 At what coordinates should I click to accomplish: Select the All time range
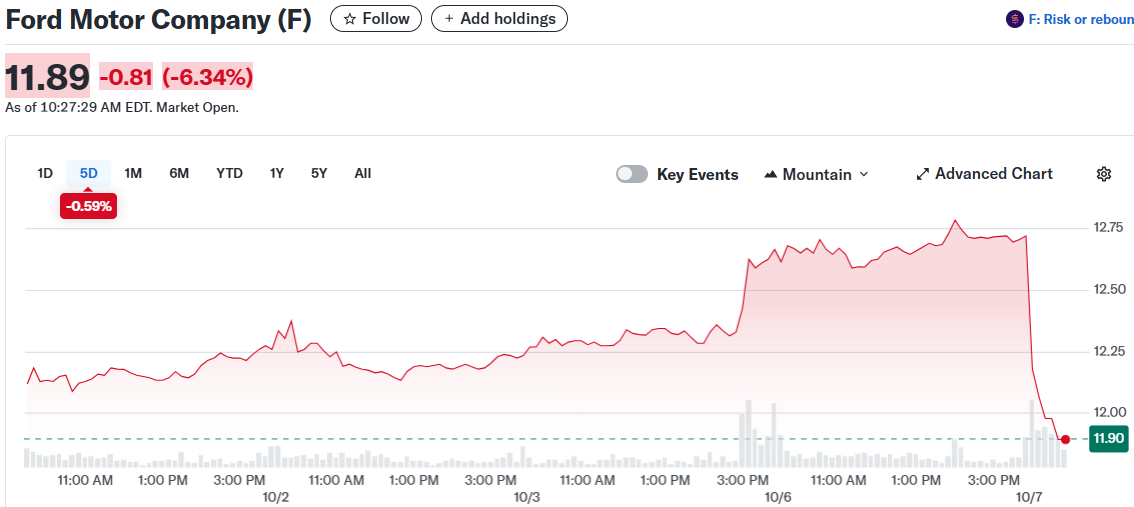click(x=362, y=173)
